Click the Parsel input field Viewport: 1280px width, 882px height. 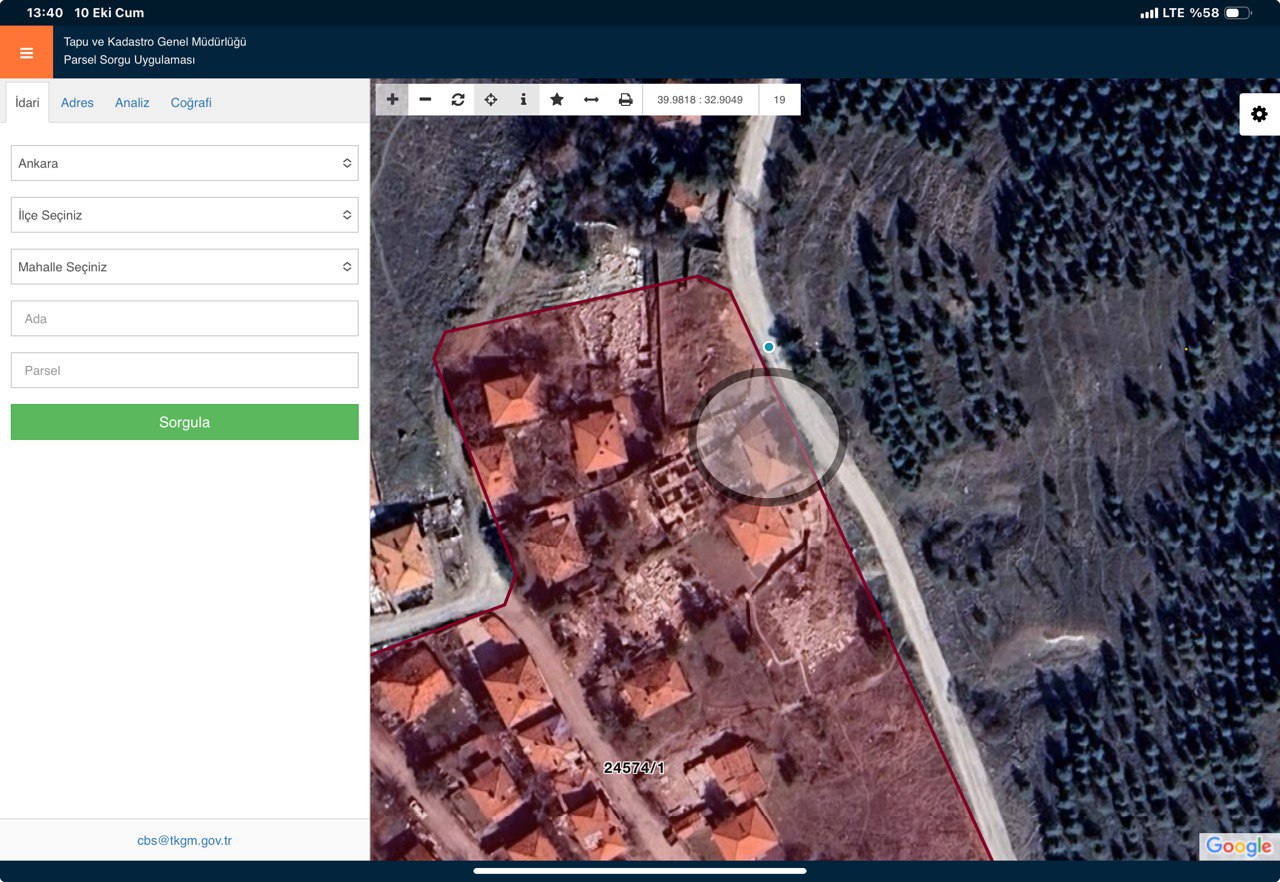tap(184, 370)
